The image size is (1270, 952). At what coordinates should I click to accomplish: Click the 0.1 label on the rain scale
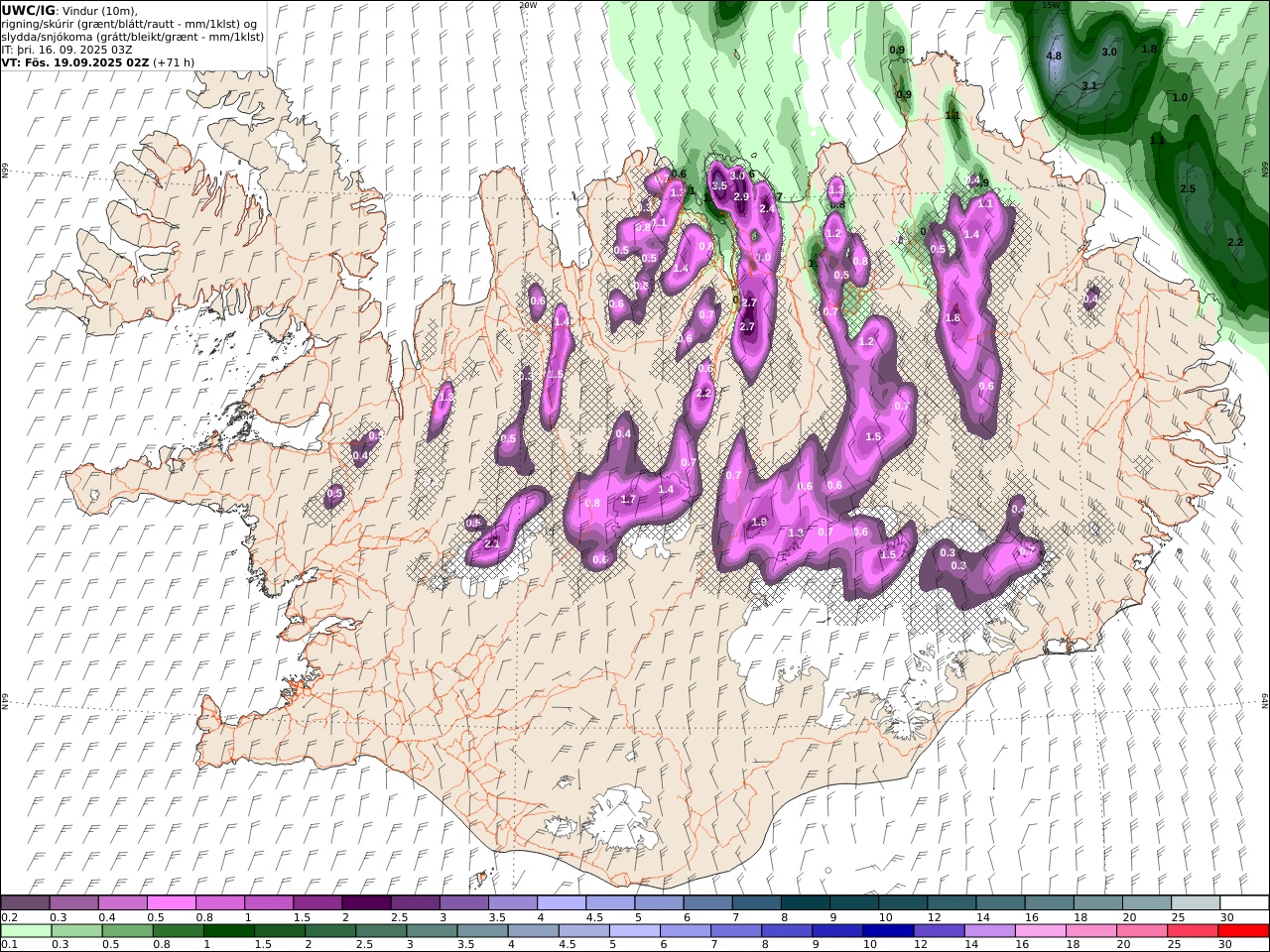tap(9, 945)
